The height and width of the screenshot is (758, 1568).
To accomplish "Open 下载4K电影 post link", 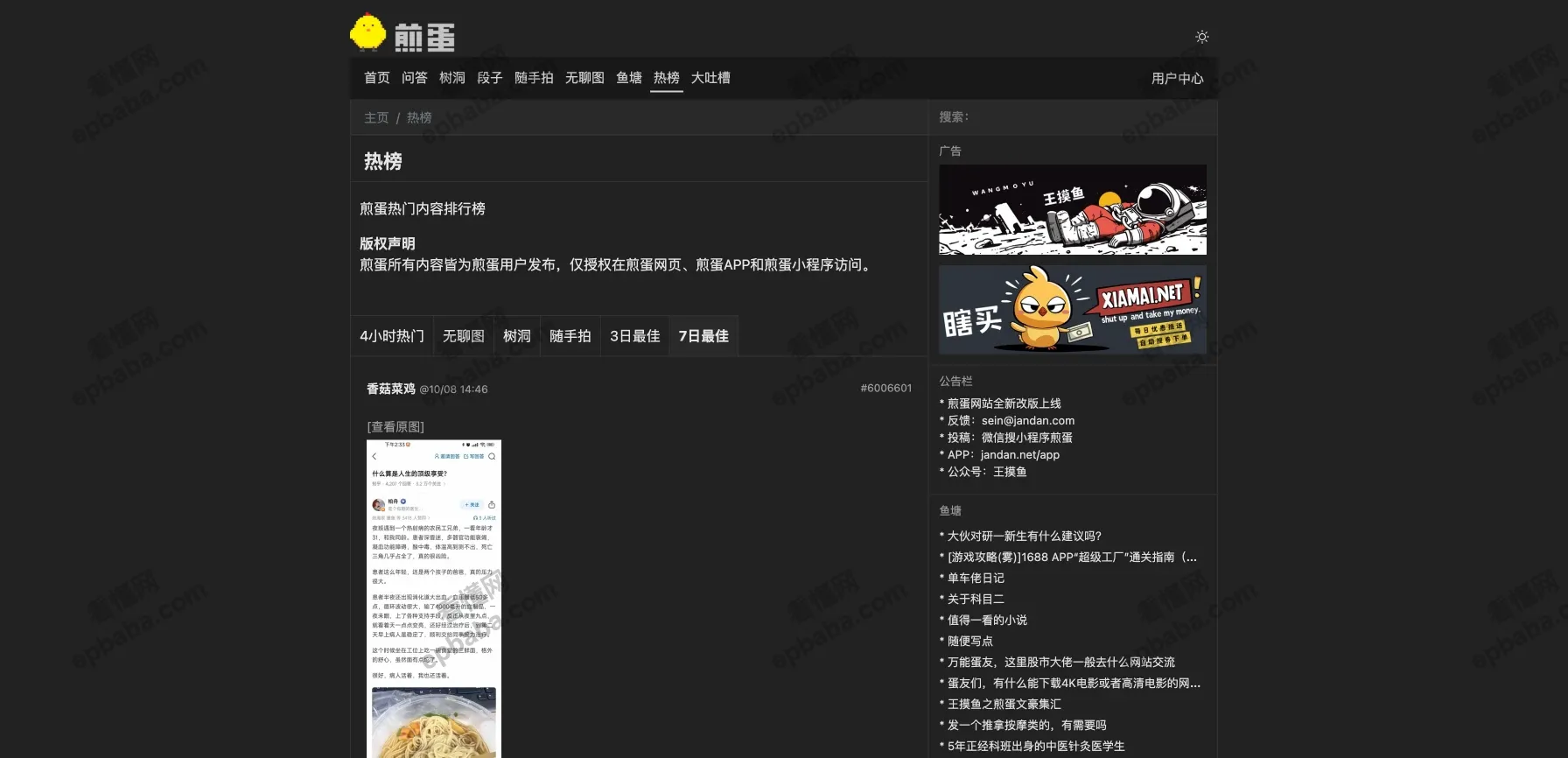I will 1074,683.
